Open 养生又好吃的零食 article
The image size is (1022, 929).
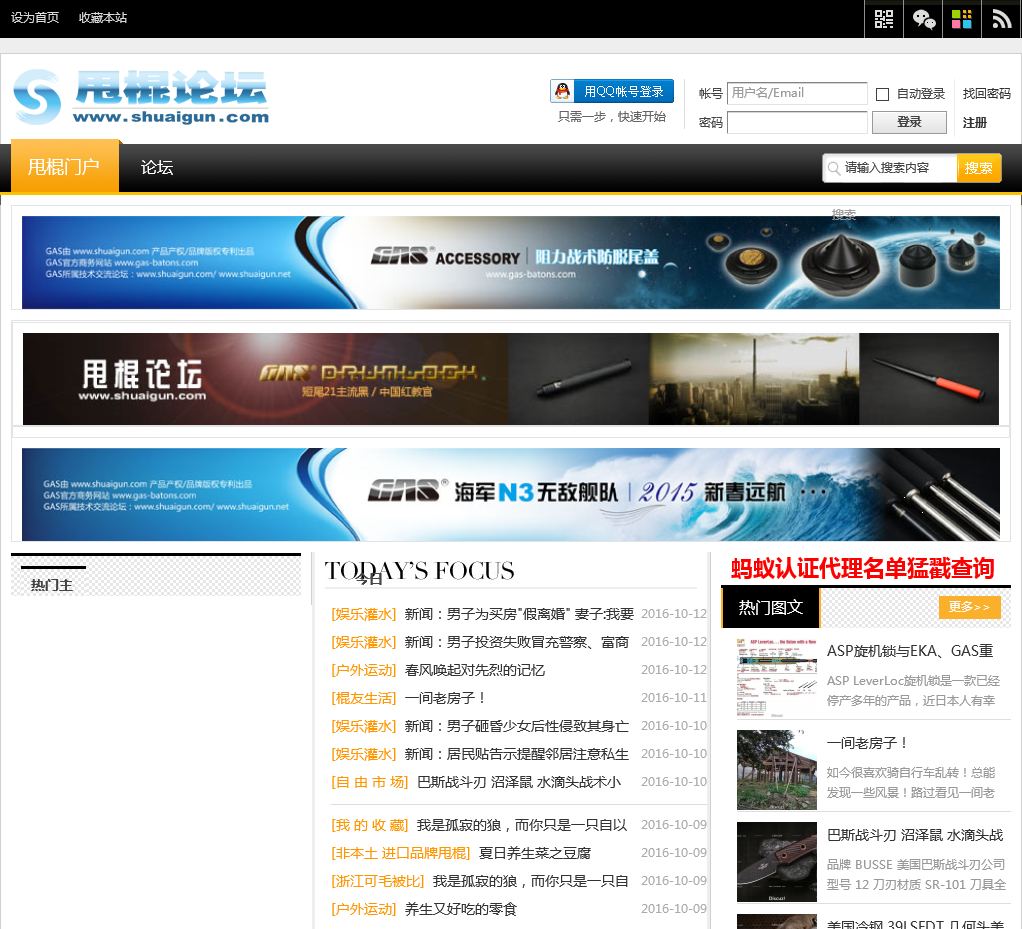click(460, 909)
